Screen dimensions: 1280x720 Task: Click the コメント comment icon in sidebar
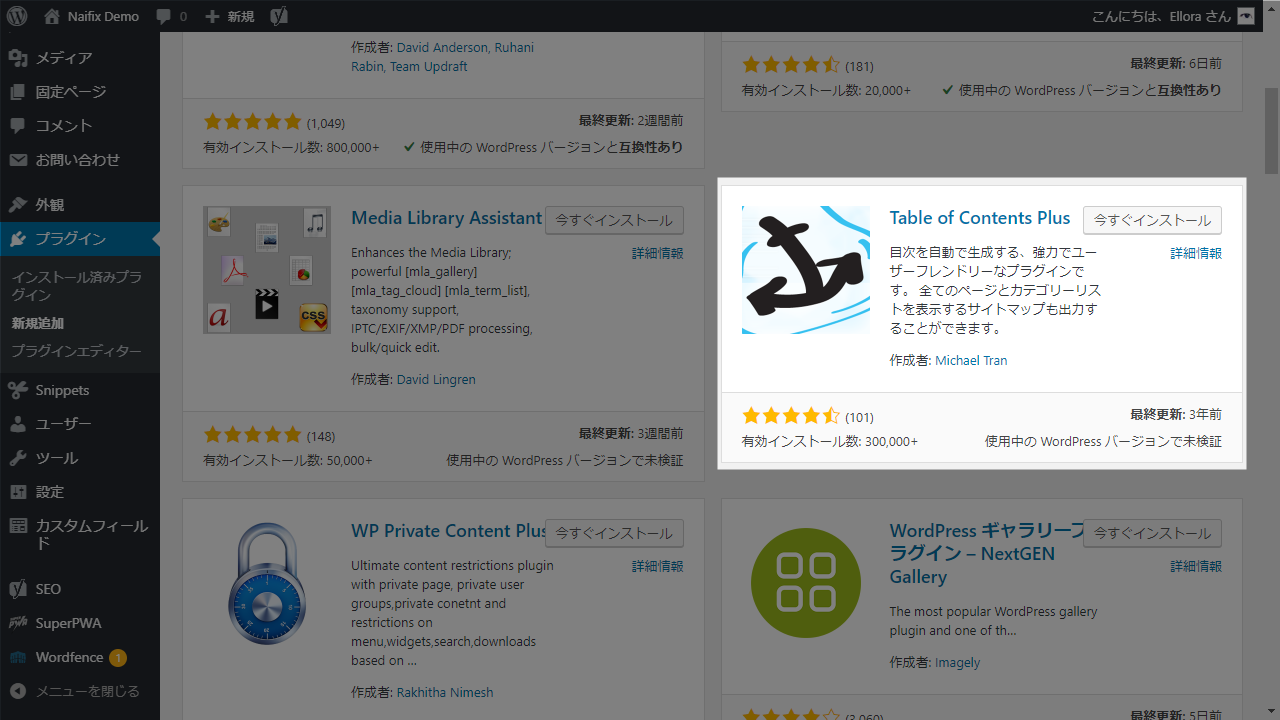[x=18, y=126]
